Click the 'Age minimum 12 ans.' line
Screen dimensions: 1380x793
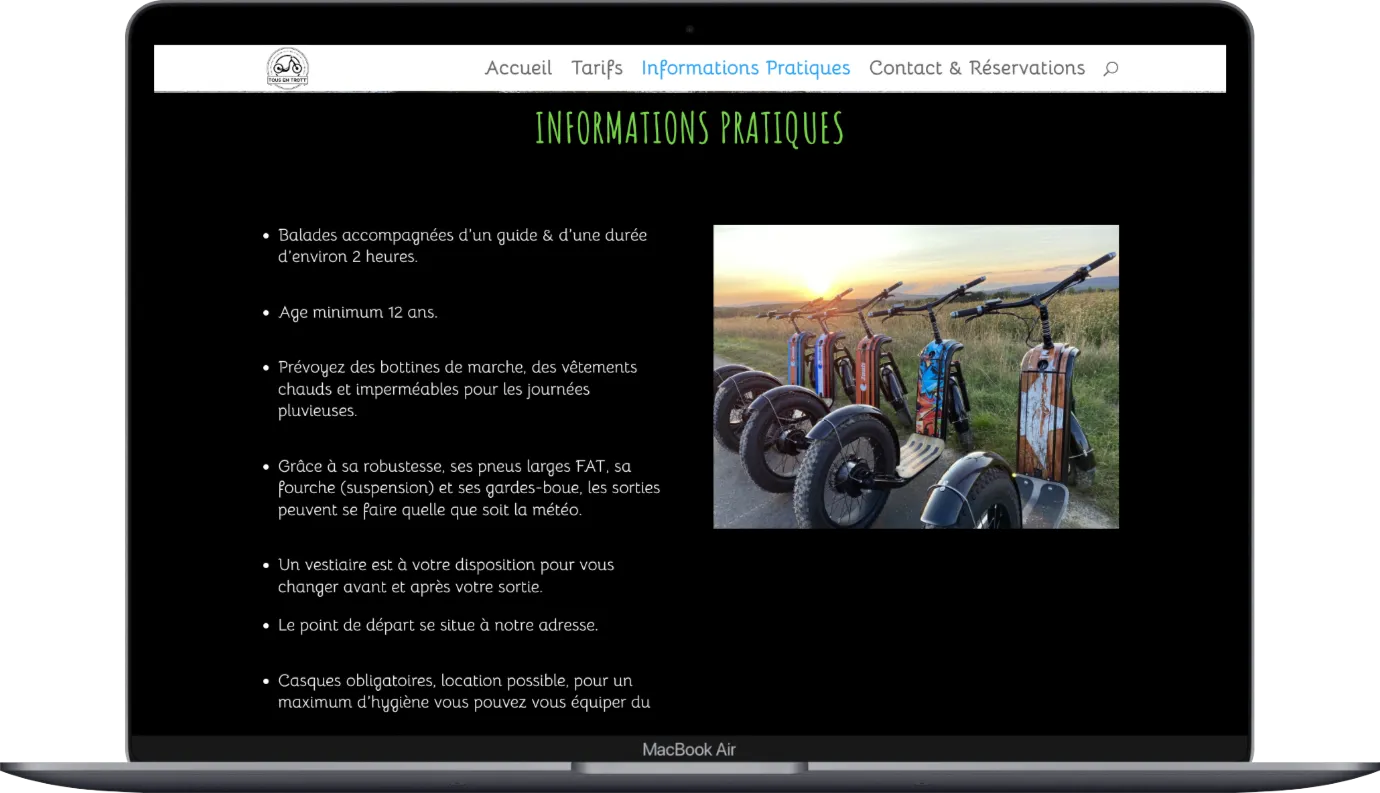(358, 312)
